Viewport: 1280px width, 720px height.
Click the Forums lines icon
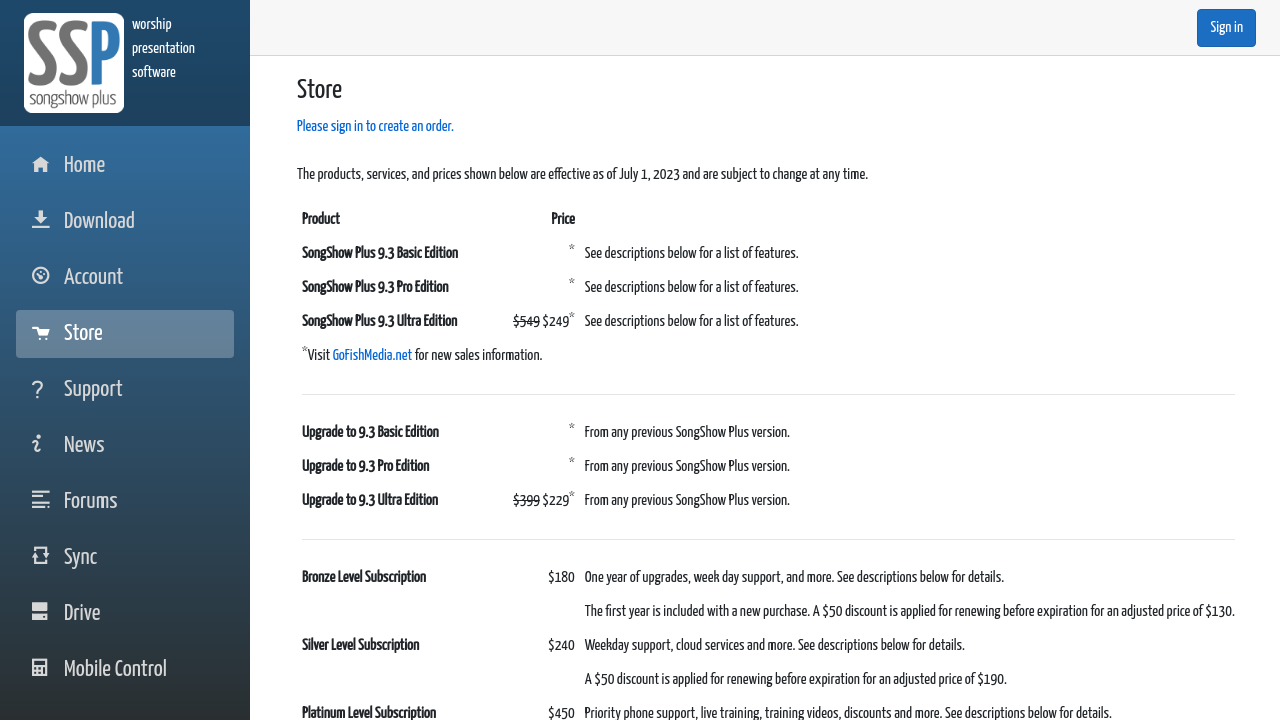click(x=40, y=500)
